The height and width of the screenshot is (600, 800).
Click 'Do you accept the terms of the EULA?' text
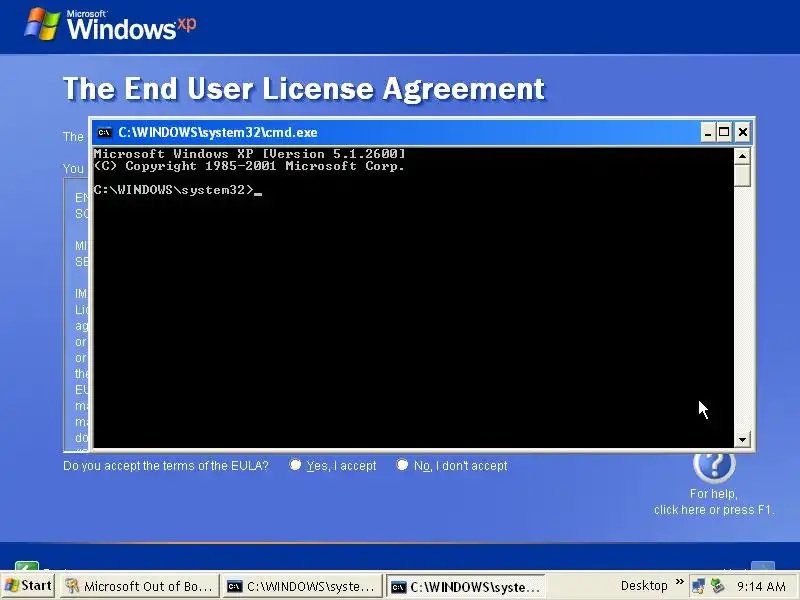point(166,465)
